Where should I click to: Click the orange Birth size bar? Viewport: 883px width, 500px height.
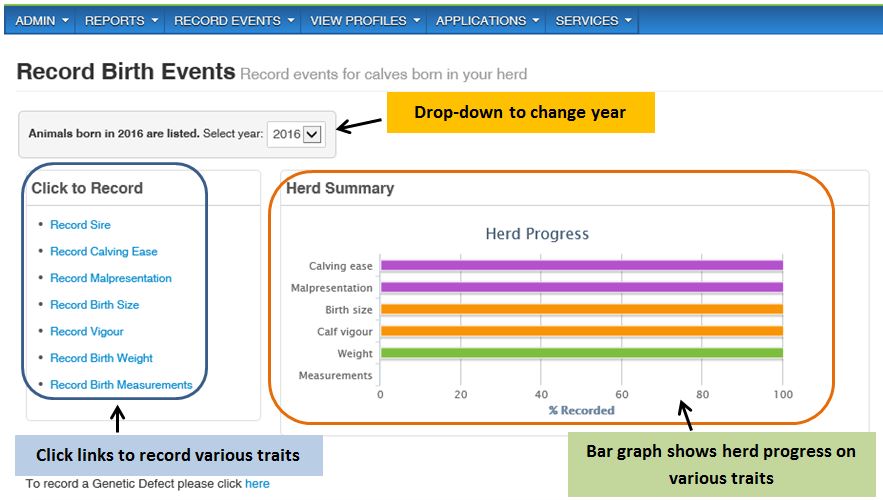582,309
